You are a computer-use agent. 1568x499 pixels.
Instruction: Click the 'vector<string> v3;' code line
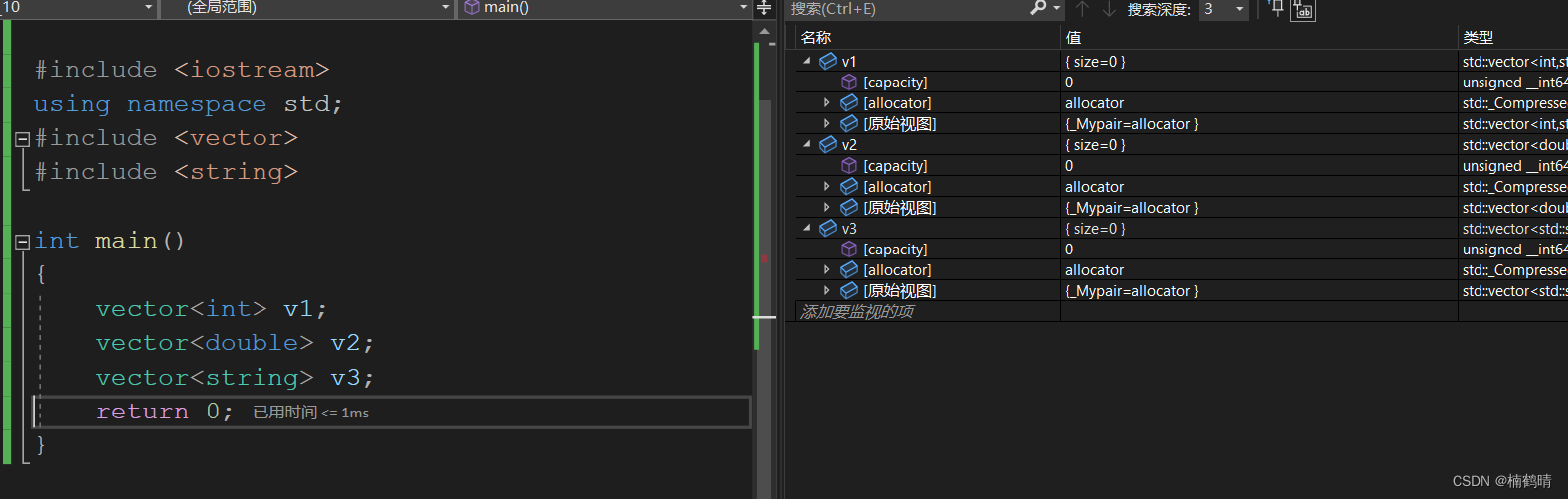(235, 378)
